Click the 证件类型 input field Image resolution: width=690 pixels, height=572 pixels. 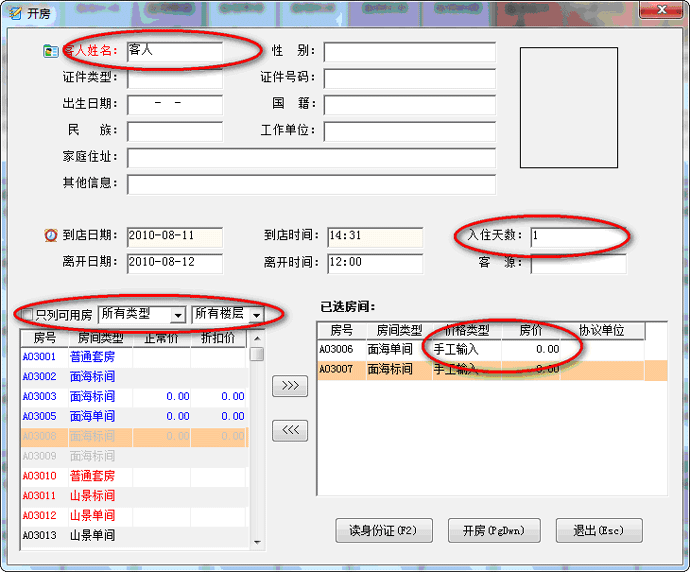175,78
